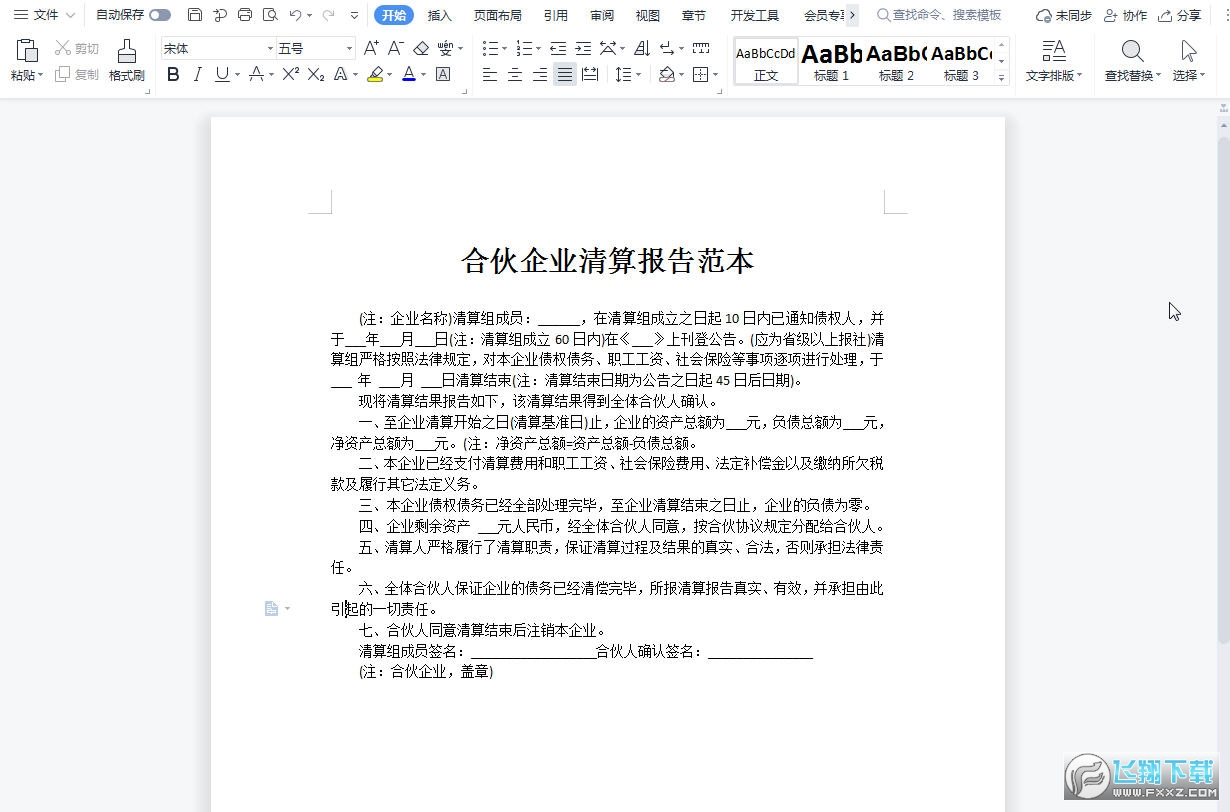Open the File (文件) menu
This screenshot has width=1230, height=812.
44,15
